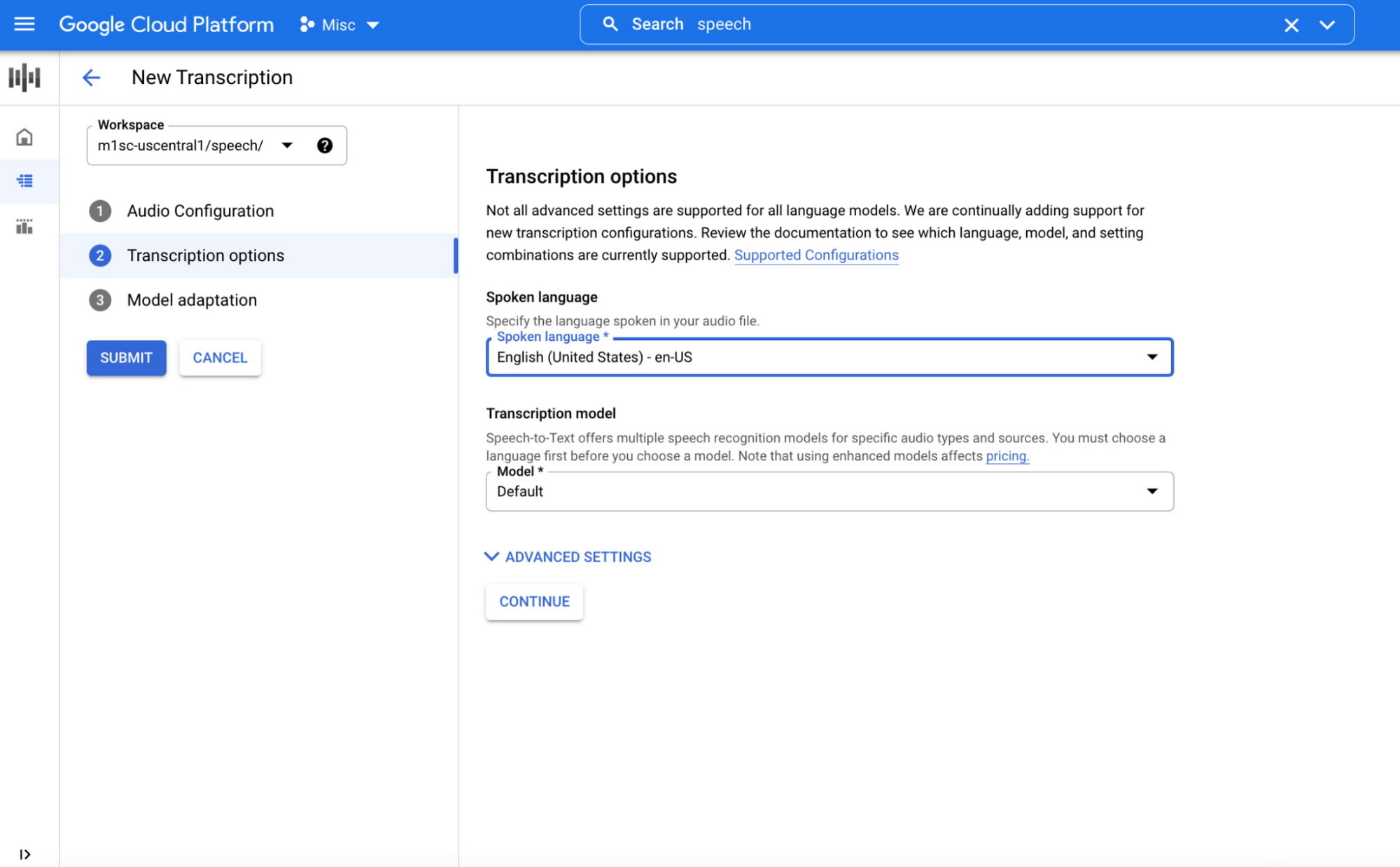This screenshot has width=1400, height=867.
Task: Open the pricing link
Action: point(1007,456)
